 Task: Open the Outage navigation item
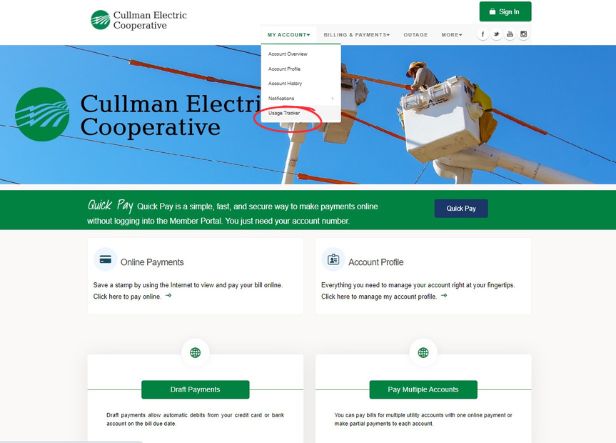(416, 35)
